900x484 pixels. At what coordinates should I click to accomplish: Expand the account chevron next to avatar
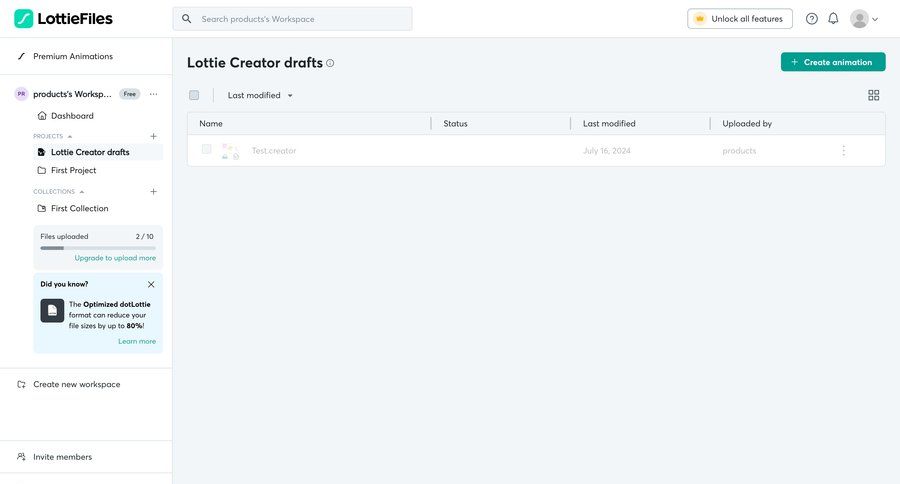tap(875, 20)
